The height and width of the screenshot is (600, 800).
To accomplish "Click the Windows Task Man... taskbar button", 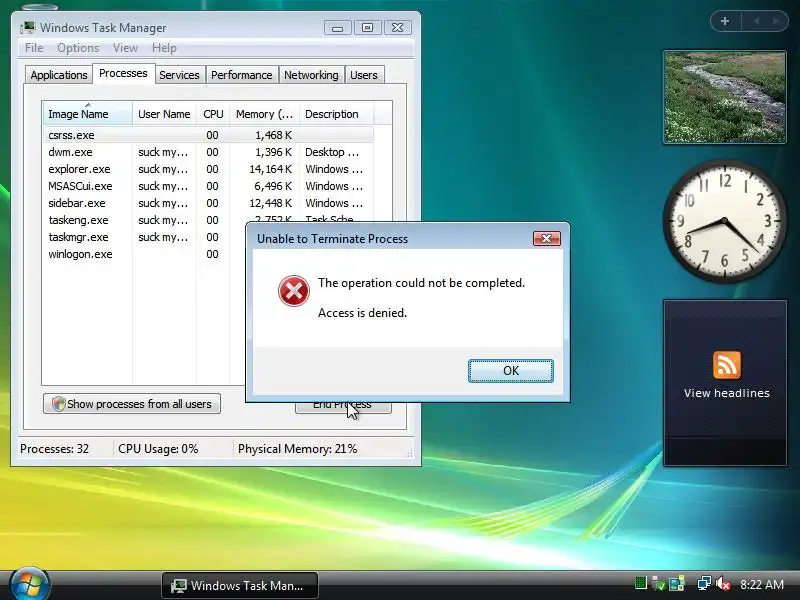I will (x=240, y=586).
